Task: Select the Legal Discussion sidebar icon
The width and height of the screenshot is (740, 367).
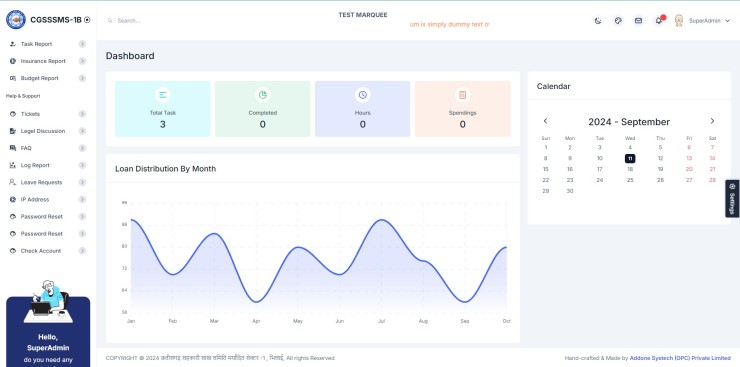Action: (x=13, y=131)
